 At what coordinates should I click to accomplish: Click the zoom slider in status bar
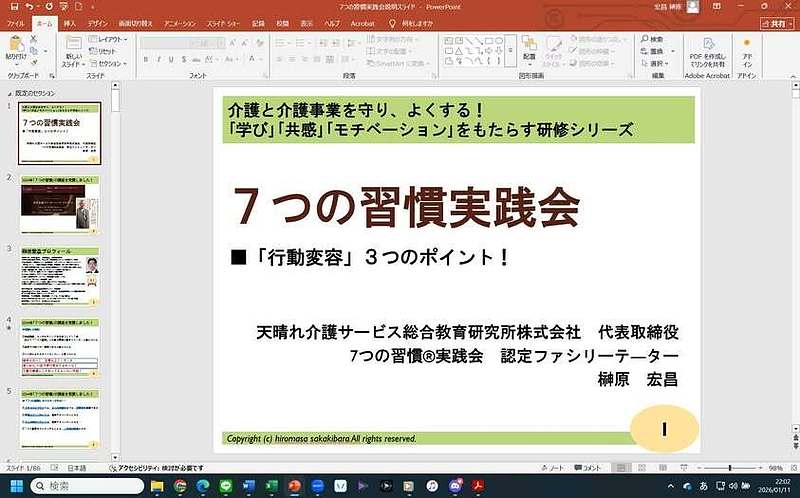click(x=729, y=468)
